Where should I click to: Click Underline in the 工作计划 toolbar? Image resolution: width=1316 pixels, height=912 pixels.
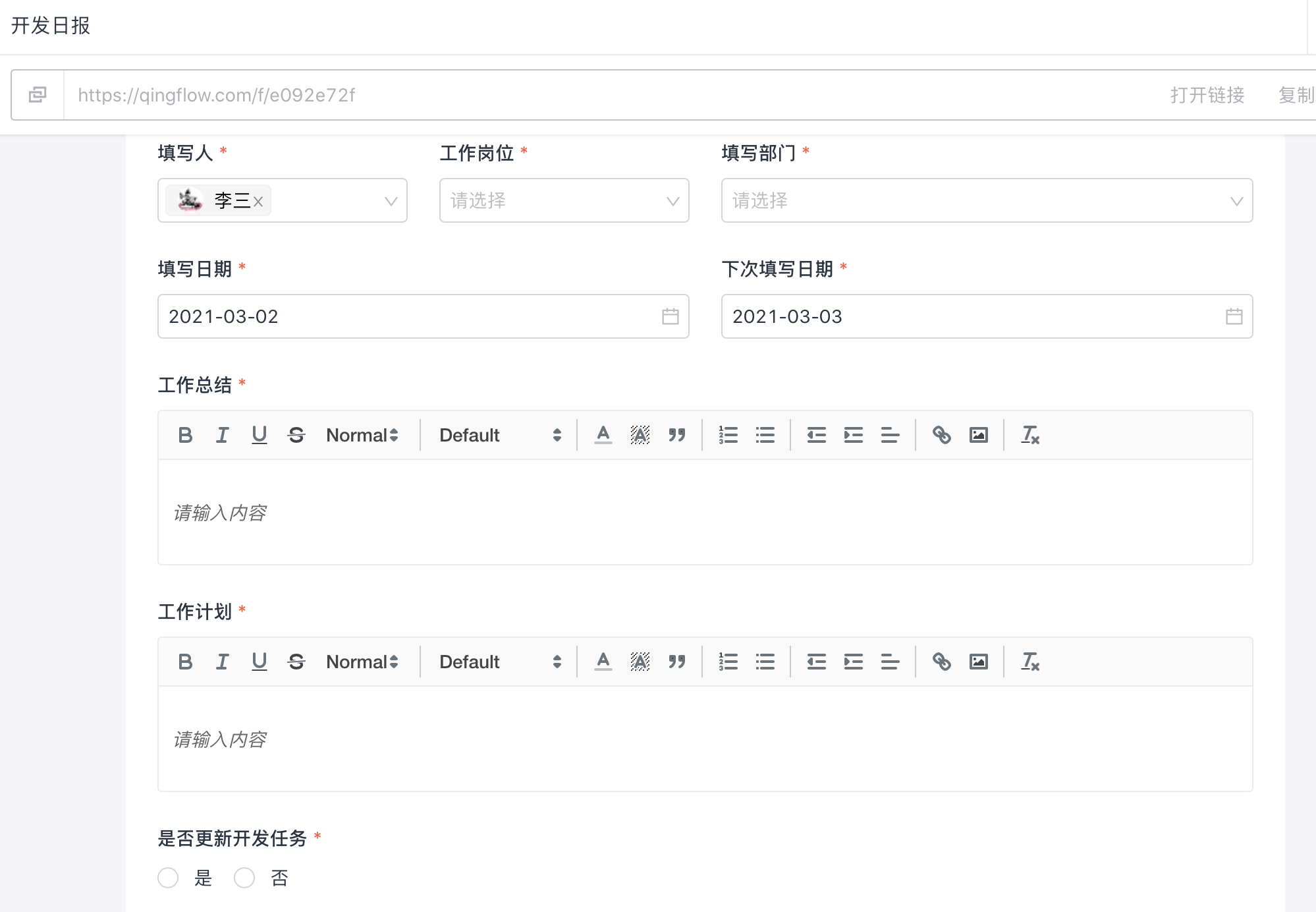260,662
